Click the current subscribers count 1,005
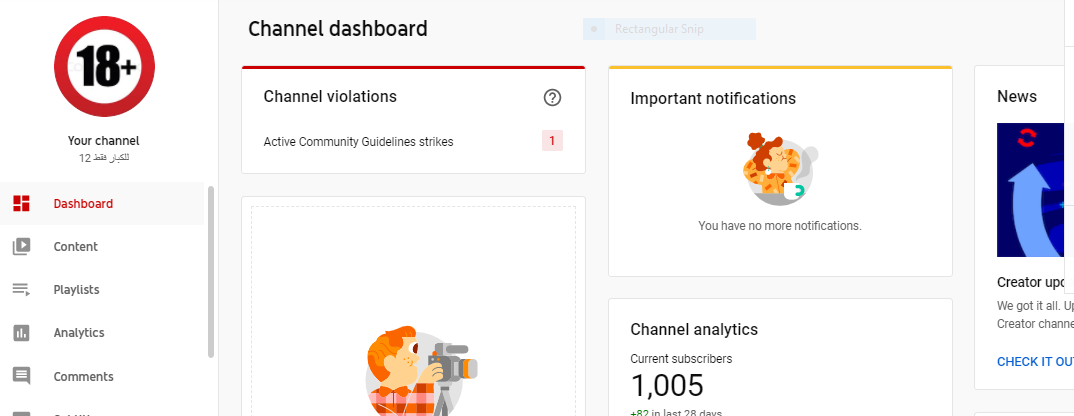Viewport: 1074px width, 416px height. (x=667, y=386)
